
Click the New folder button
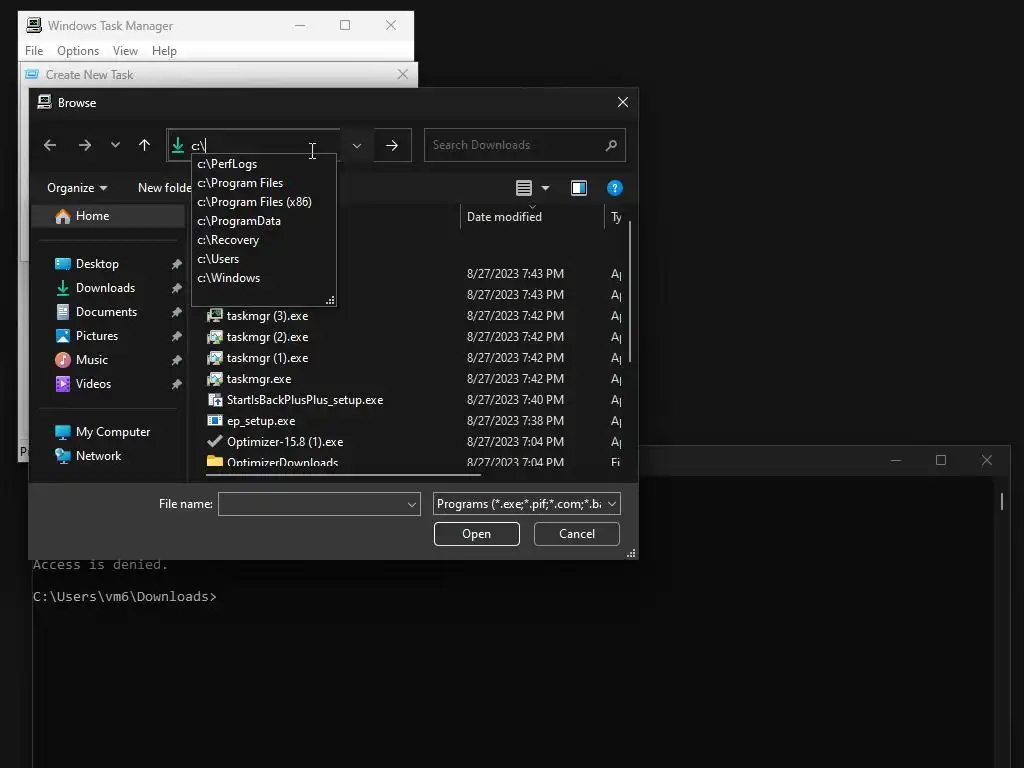(164, 188)
